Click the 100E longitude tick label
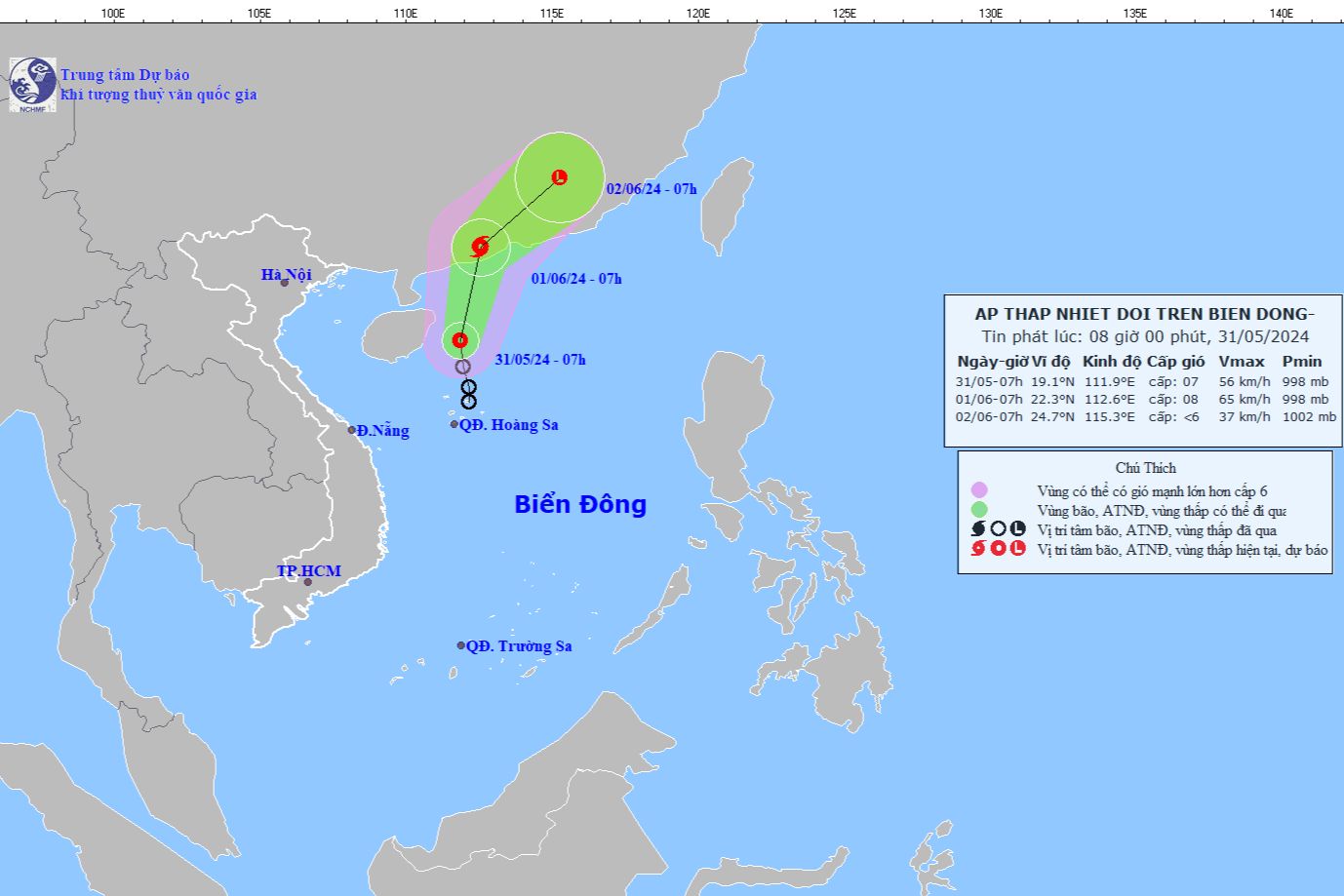This screenshot has height=896, width=1344. [x=113, y=13]
